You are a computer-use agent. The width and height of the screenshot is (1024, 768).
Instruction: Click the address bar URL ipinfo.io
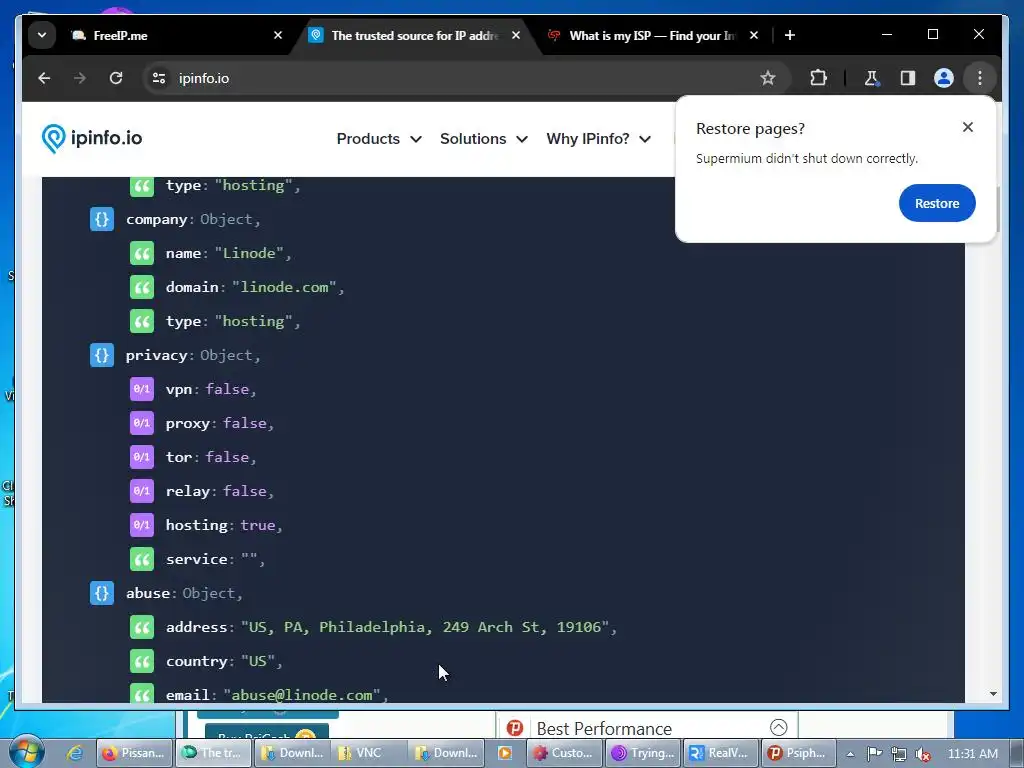pos(204,78)
